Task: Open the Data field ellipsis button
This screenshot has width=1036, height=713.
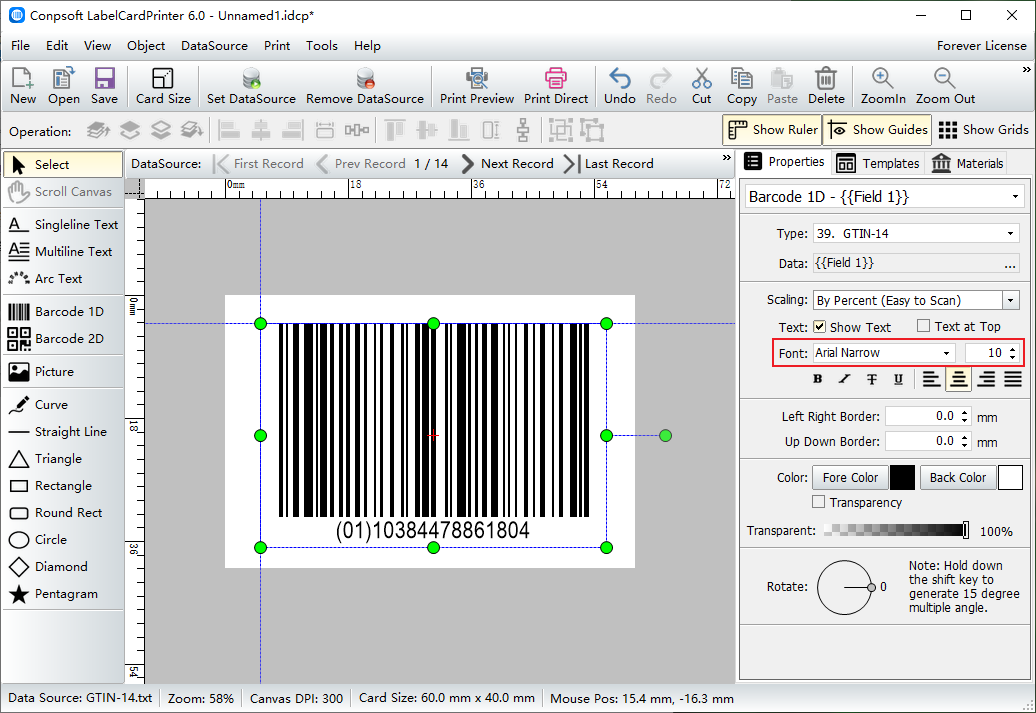Action: pyautogui.click(x=1010, y=264)
